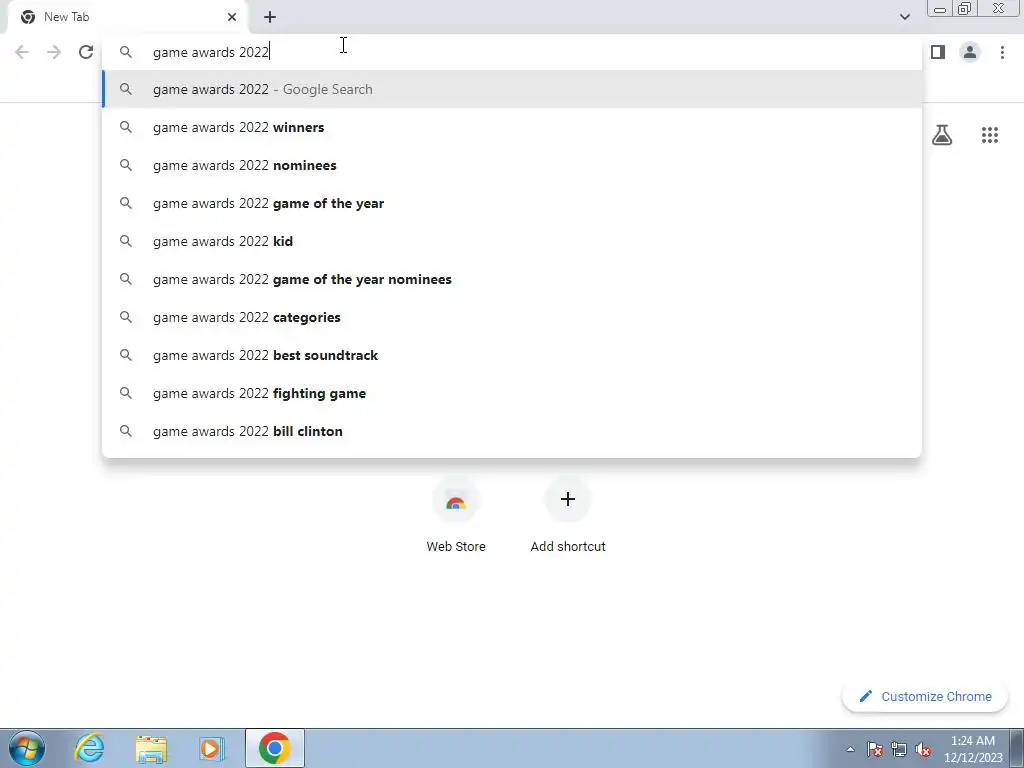This screenshot has height=768, width=1024.
Task: Open the clock showing 1:24 AM
Action: click(x=972, y=749)
